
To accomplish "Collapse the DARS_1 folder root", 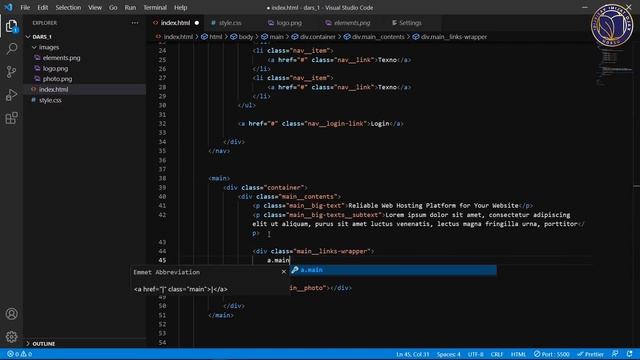I will (x=28, y=37).
